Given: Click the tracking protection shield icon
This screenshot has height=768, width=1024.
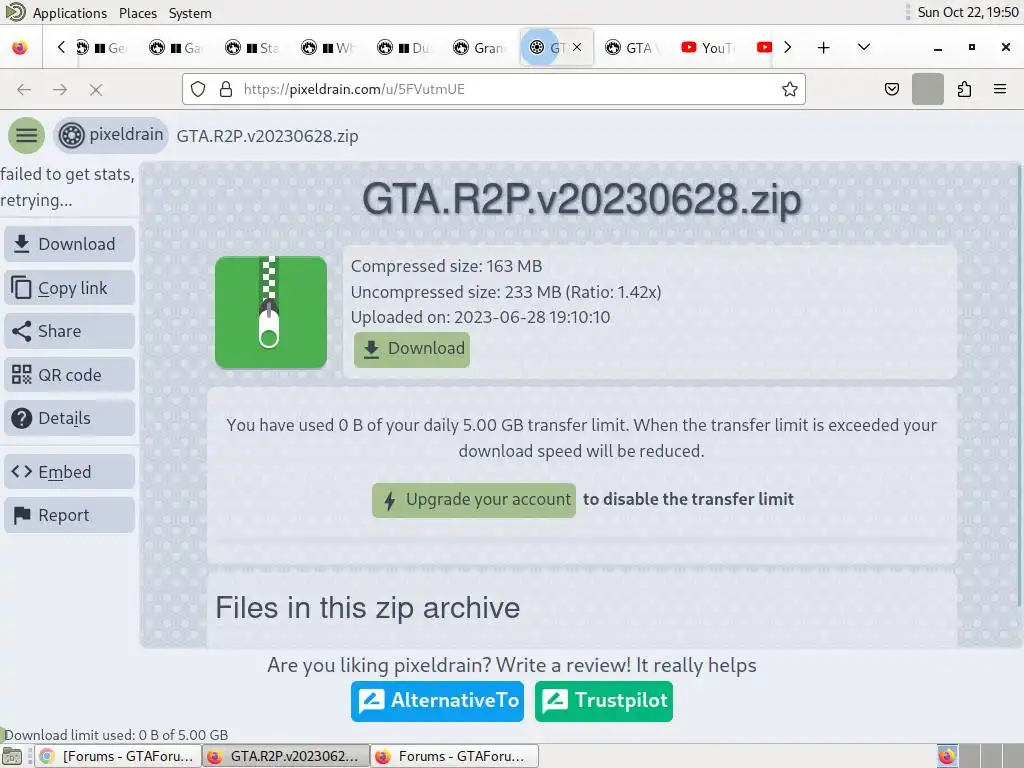Looking at the screenshot, I should [198, 89].
